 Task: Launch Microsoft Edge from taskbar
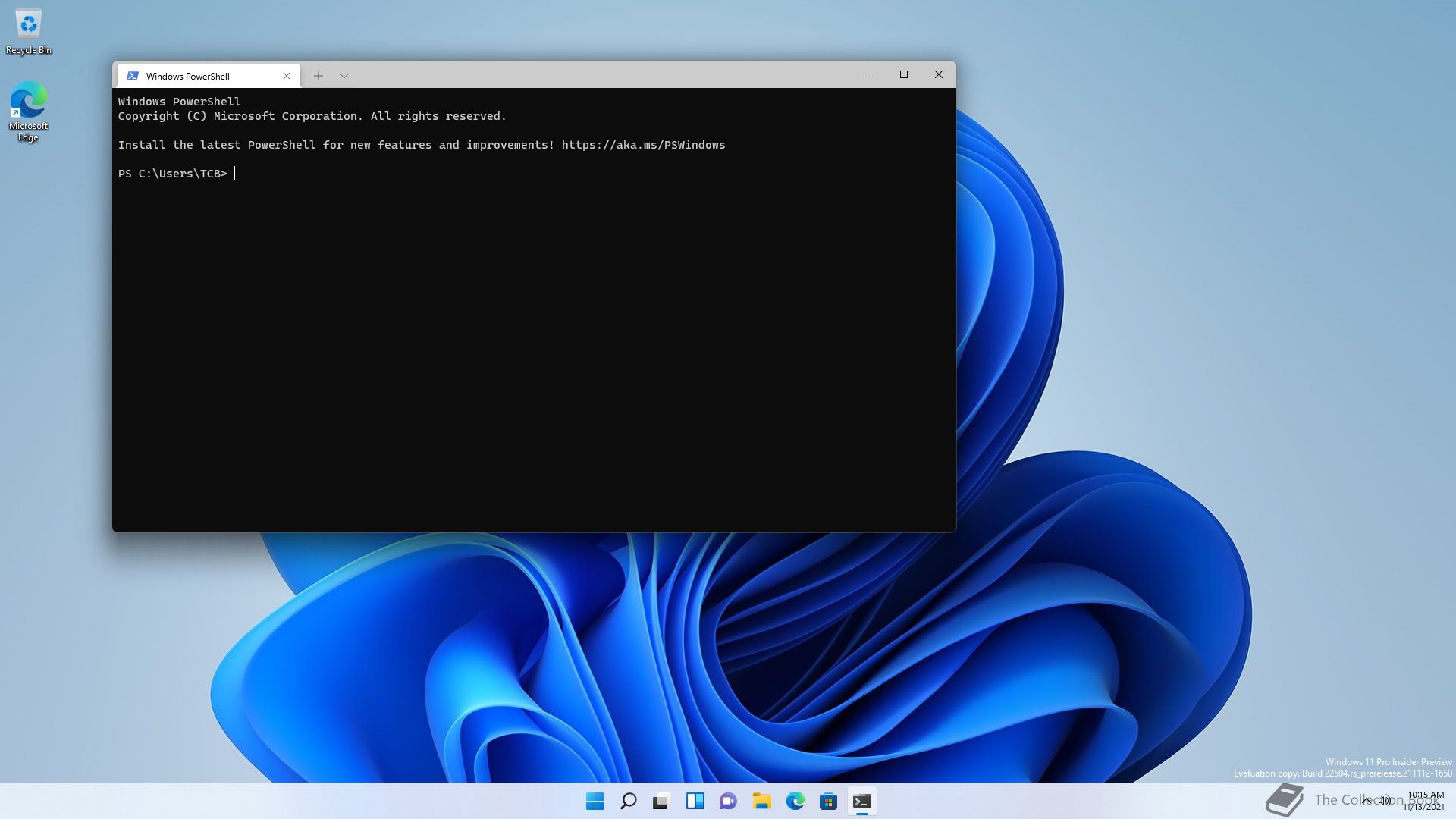pyautogui.click(x=795, y=801)
